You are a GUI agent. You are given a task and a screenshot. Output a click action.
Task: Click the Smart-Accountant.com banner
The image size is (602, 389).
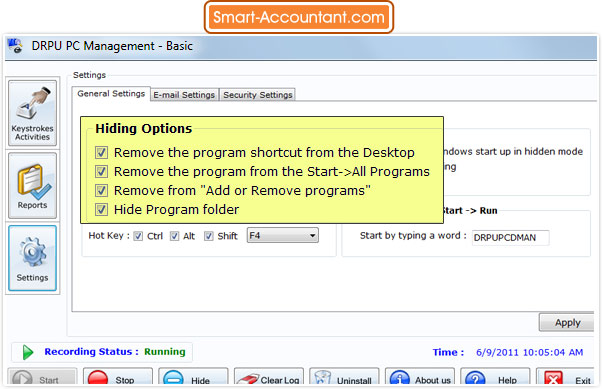(x=299, y=17)
